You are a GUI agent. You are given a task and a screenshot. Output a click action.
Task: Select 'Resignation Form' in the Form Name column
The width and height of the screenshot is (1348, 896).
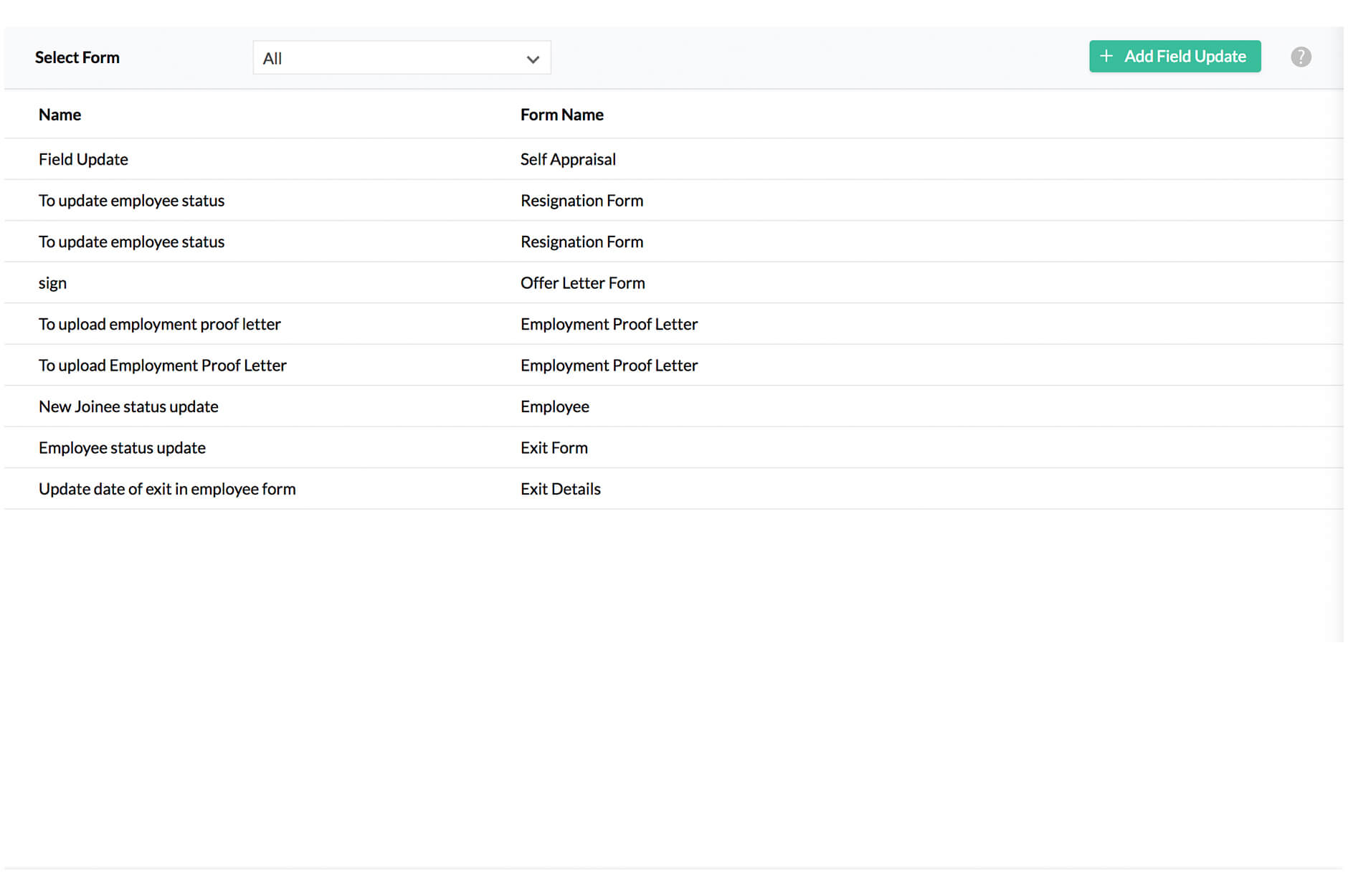[x=582, y=201]
